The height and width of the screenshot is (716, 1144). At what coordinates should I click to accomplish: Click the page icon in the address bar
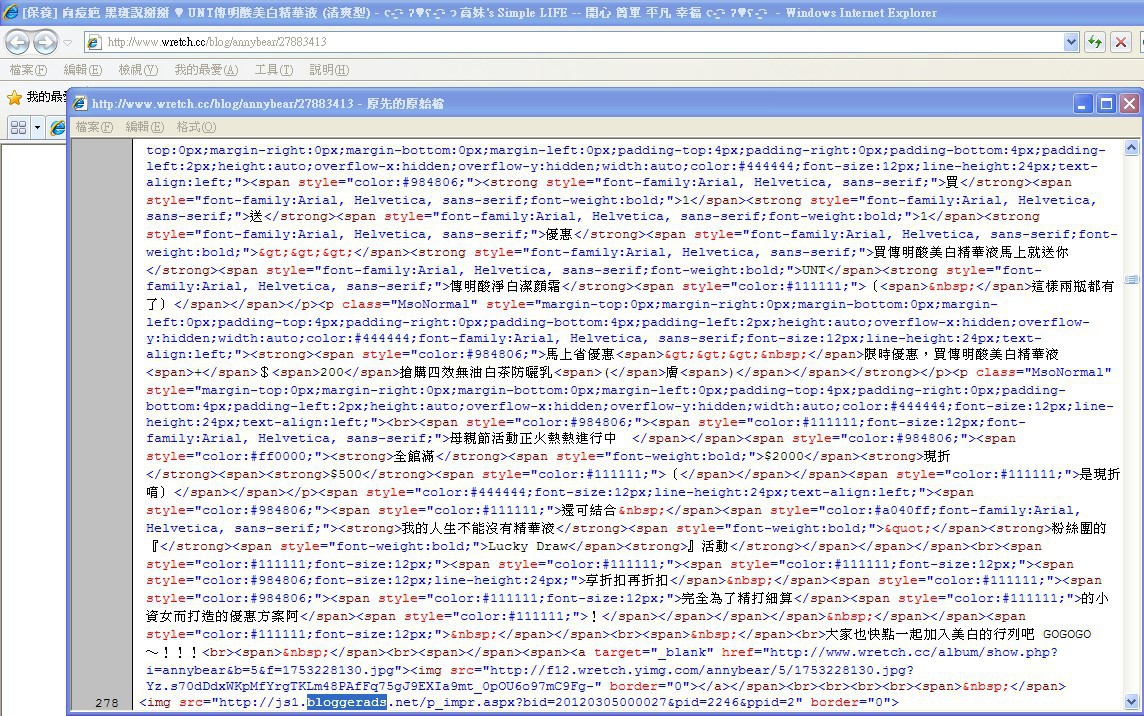(x=94, y=42)
